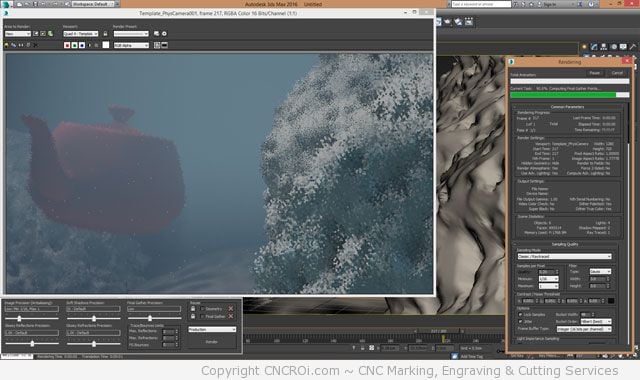Click the white color swatch in render toolbar
640x380 pixels.
coord(106,45)
